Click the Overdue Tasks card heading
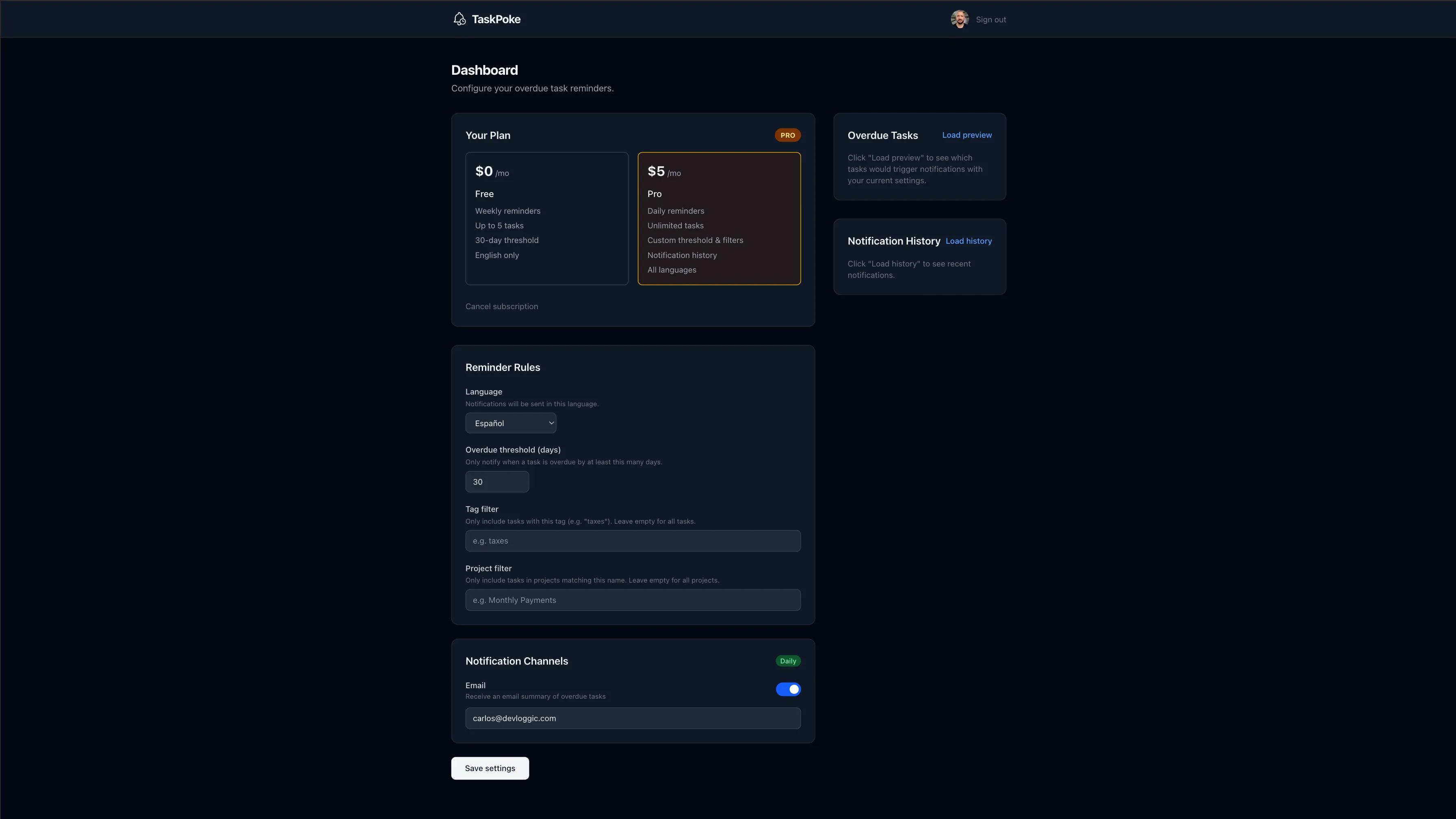1456x819 pixels. (882, 135)
